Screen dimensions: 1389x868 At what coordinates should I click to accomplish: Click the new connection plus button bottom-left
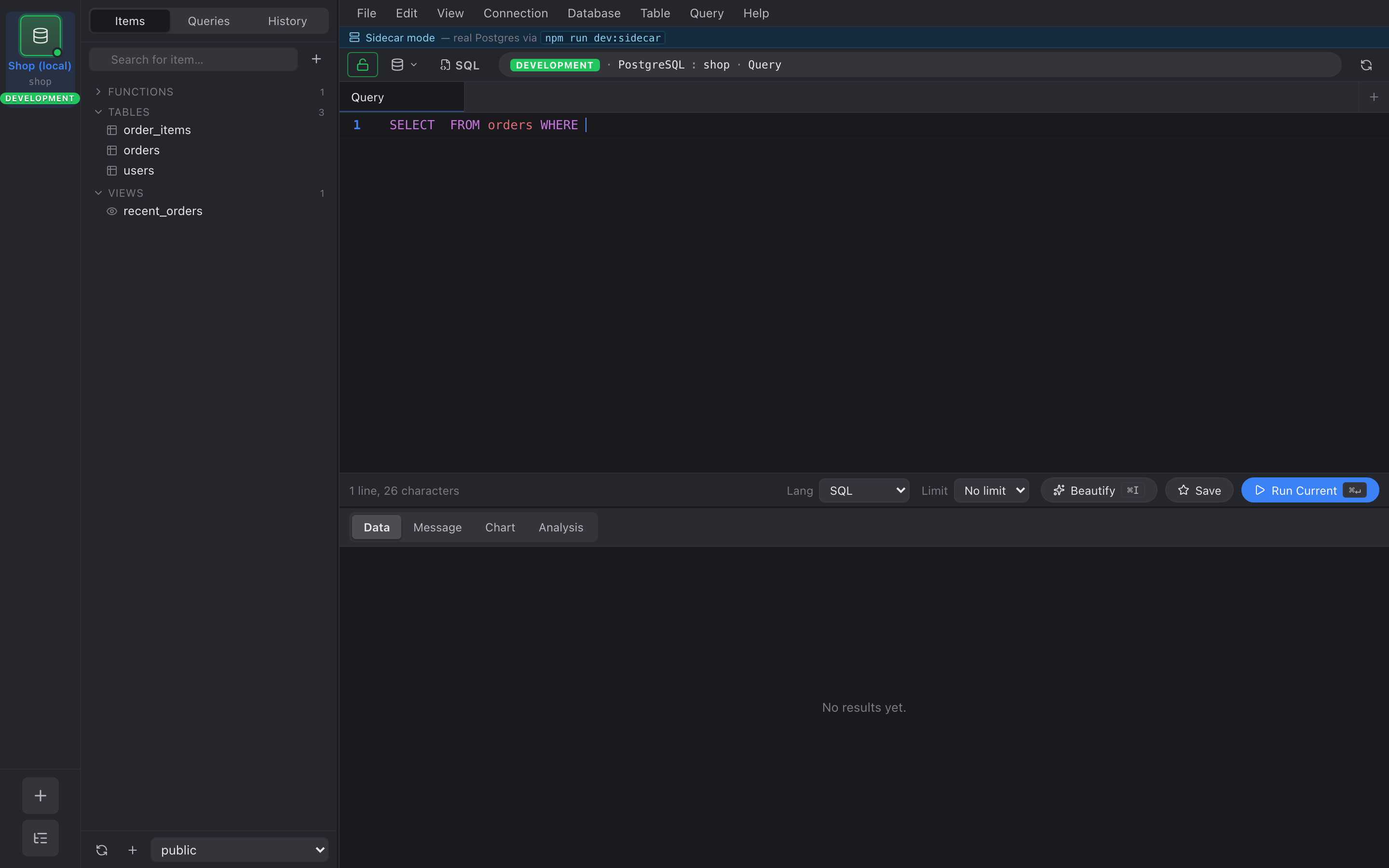click(x=40, y=795)
